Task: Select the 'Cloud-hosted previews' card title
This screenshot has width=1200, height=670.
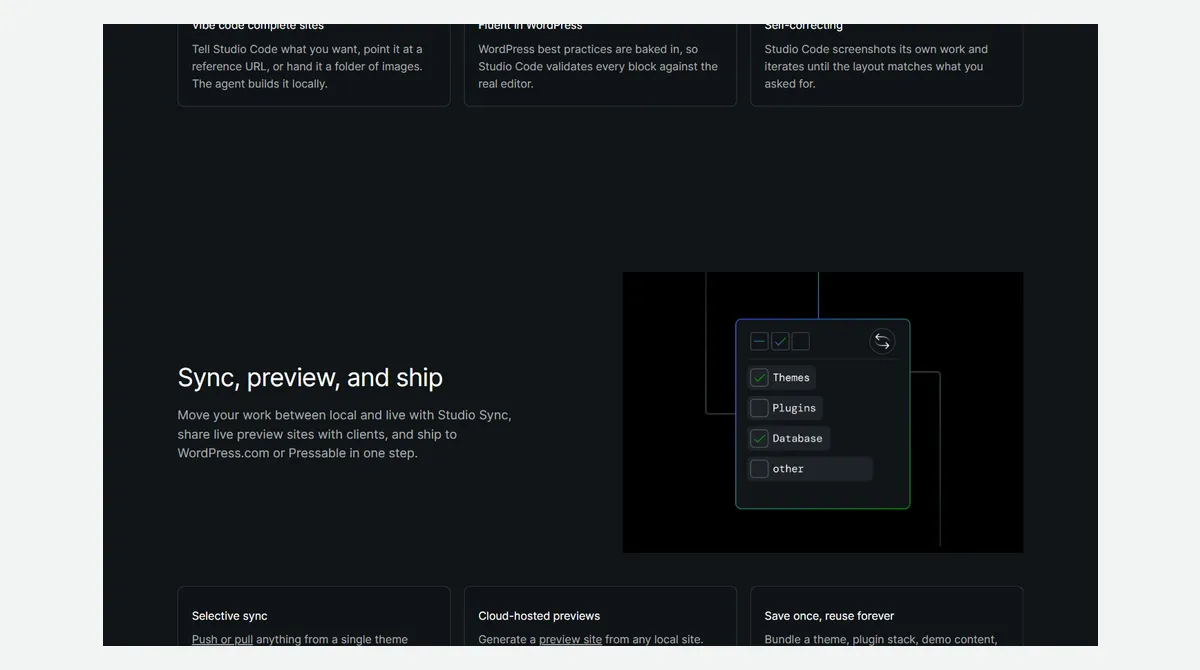Action: coord(539,616)
